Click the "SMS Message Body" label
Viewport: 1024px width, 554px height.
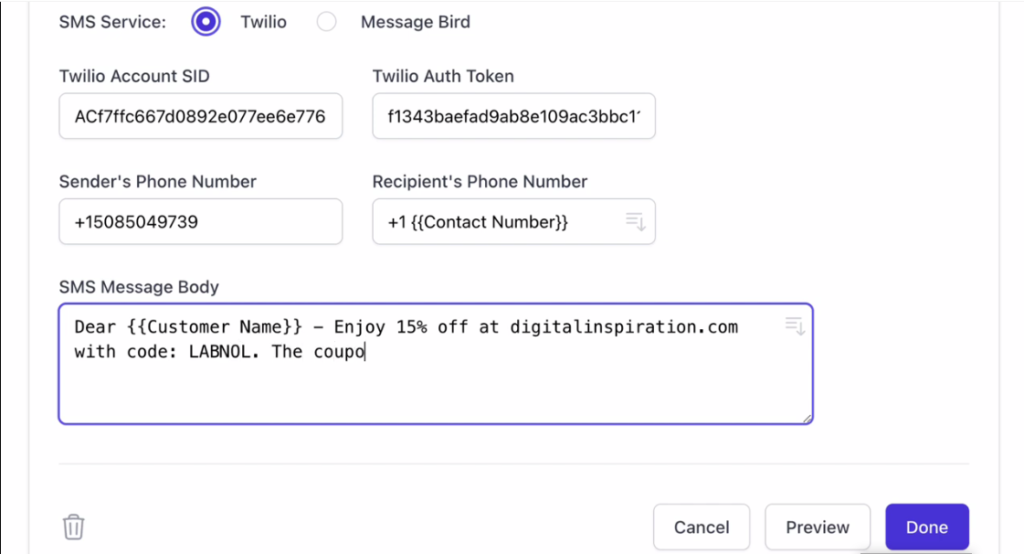139,287
